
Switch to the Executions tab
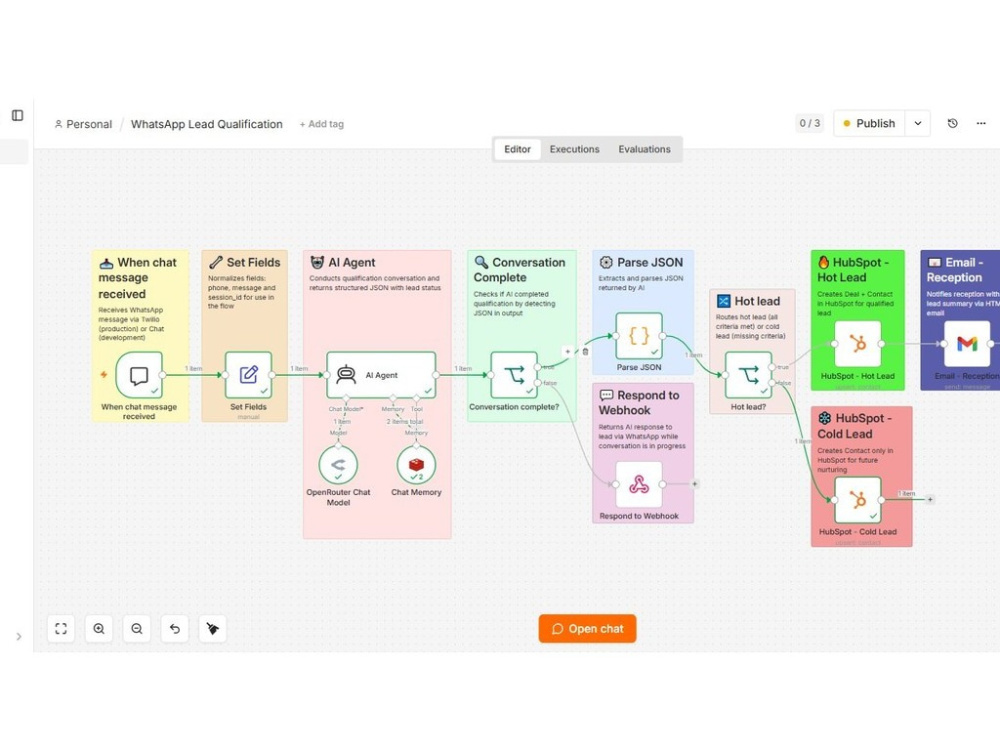coord(575,149)
